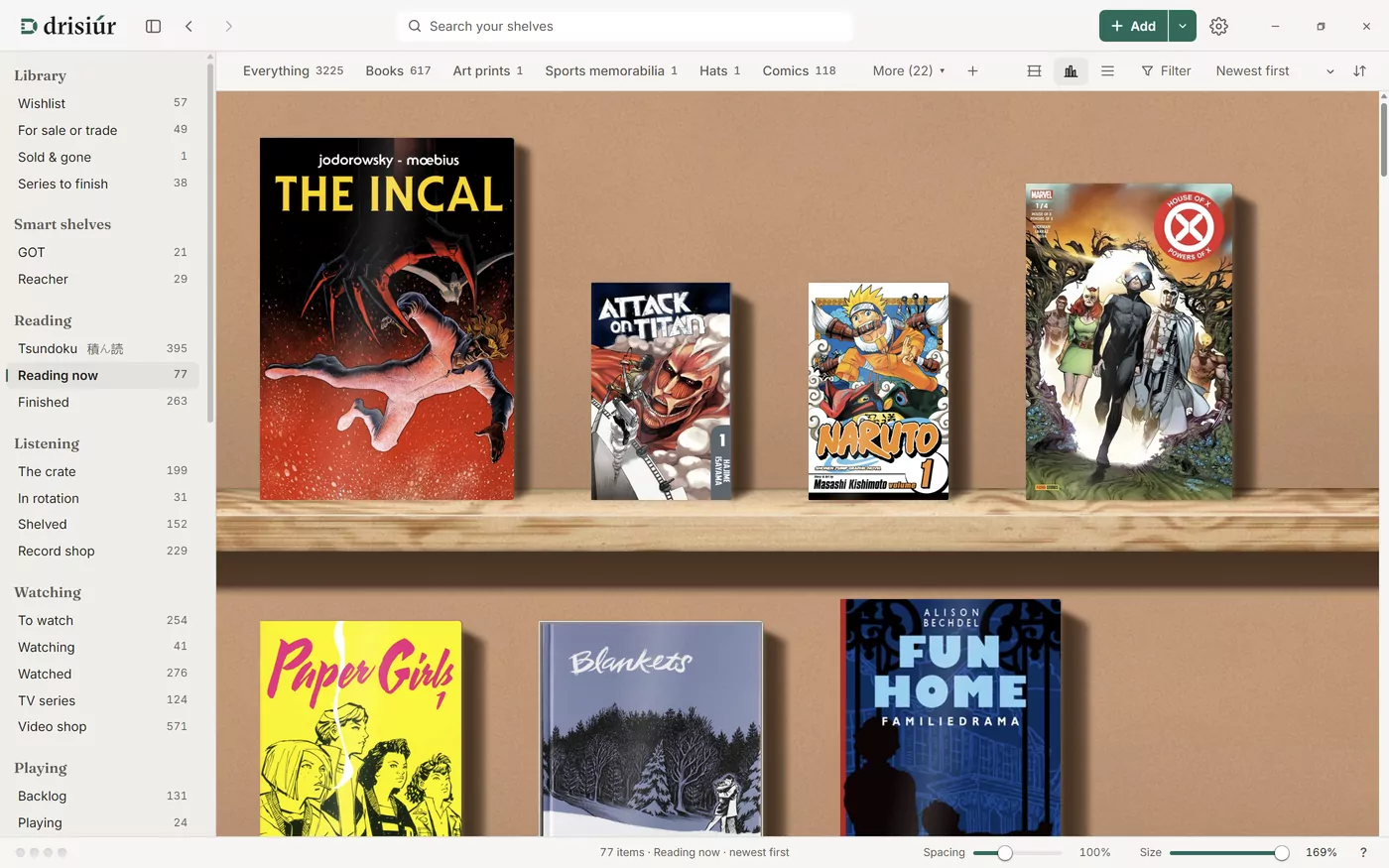1389x868 pixels.
Task: Open Record shop in sidebar
Action: tap(102, 551)
